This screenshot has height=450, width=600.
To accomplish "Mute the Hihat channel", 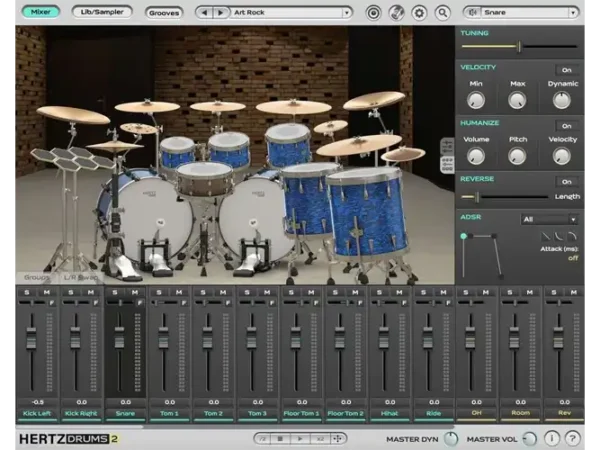I will tap(399, 292).
